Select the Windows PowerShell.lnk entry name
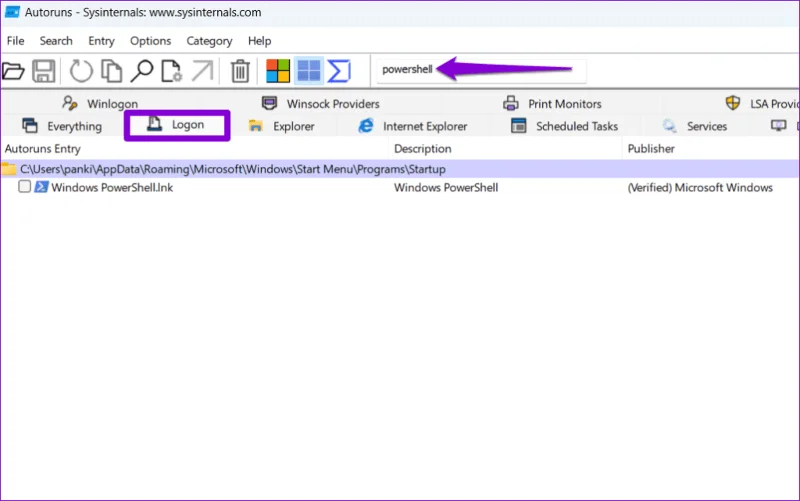The width and height of the screenshot is (800, 501). (112, 187)
